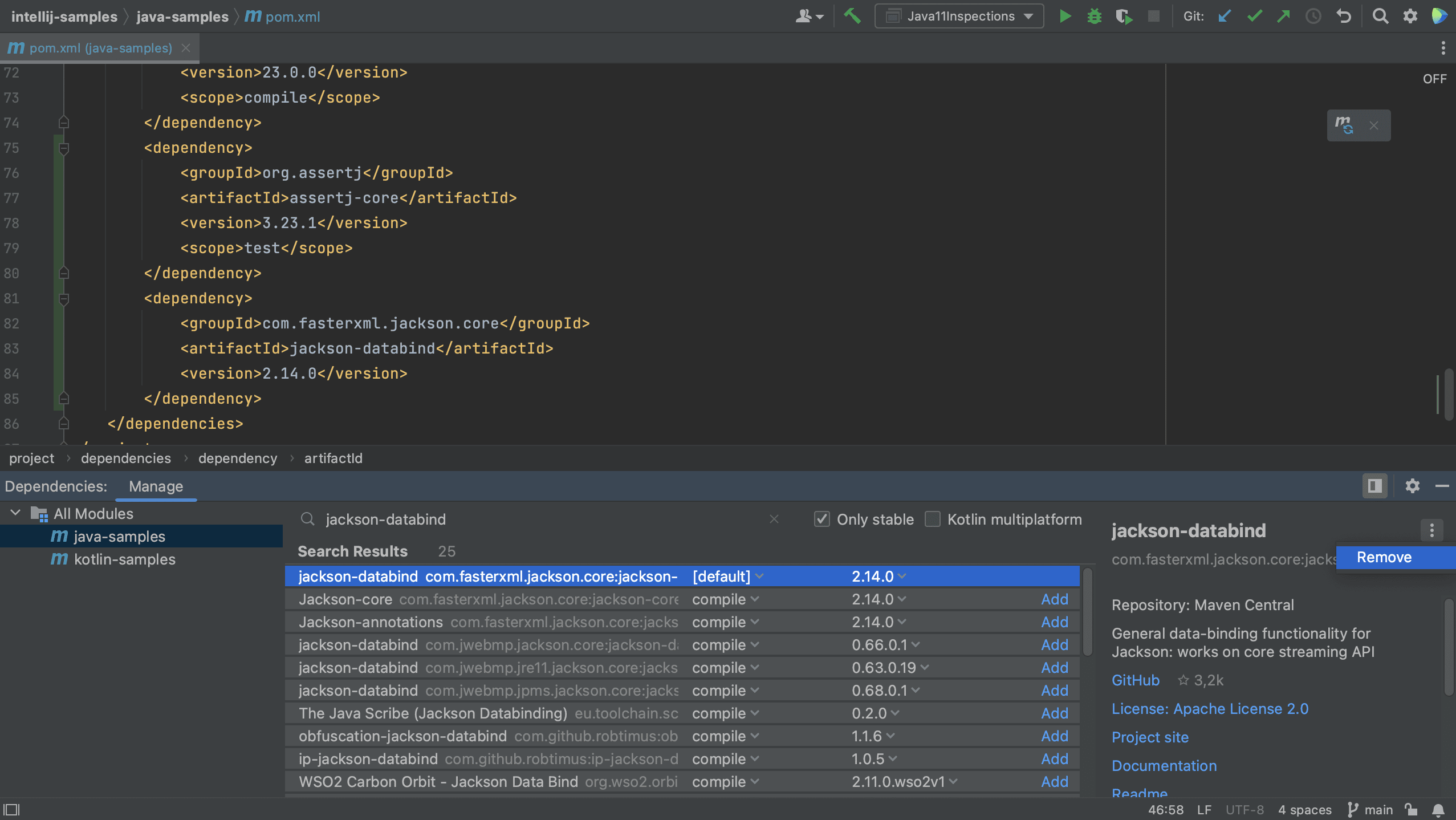Open scope dropdown for Jackson-annotations row

tap(725, 622)
